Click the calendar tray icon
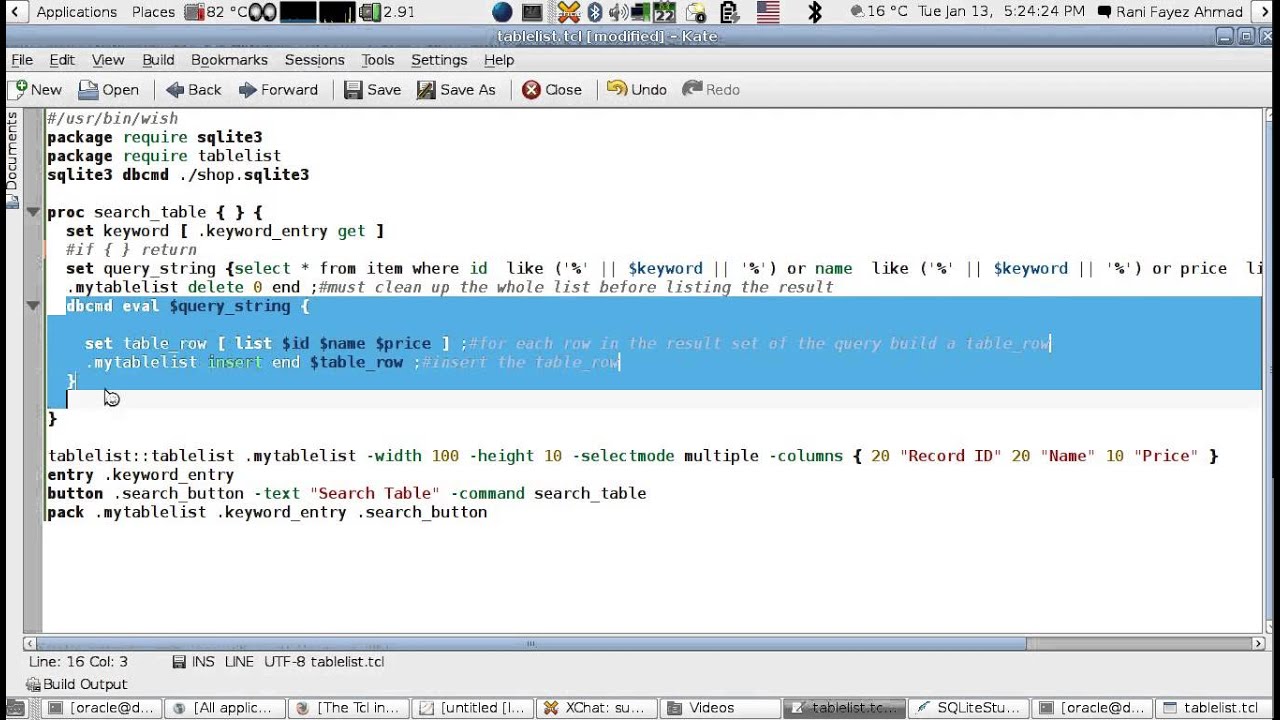The image size is (1280, 720). point(665,12)
